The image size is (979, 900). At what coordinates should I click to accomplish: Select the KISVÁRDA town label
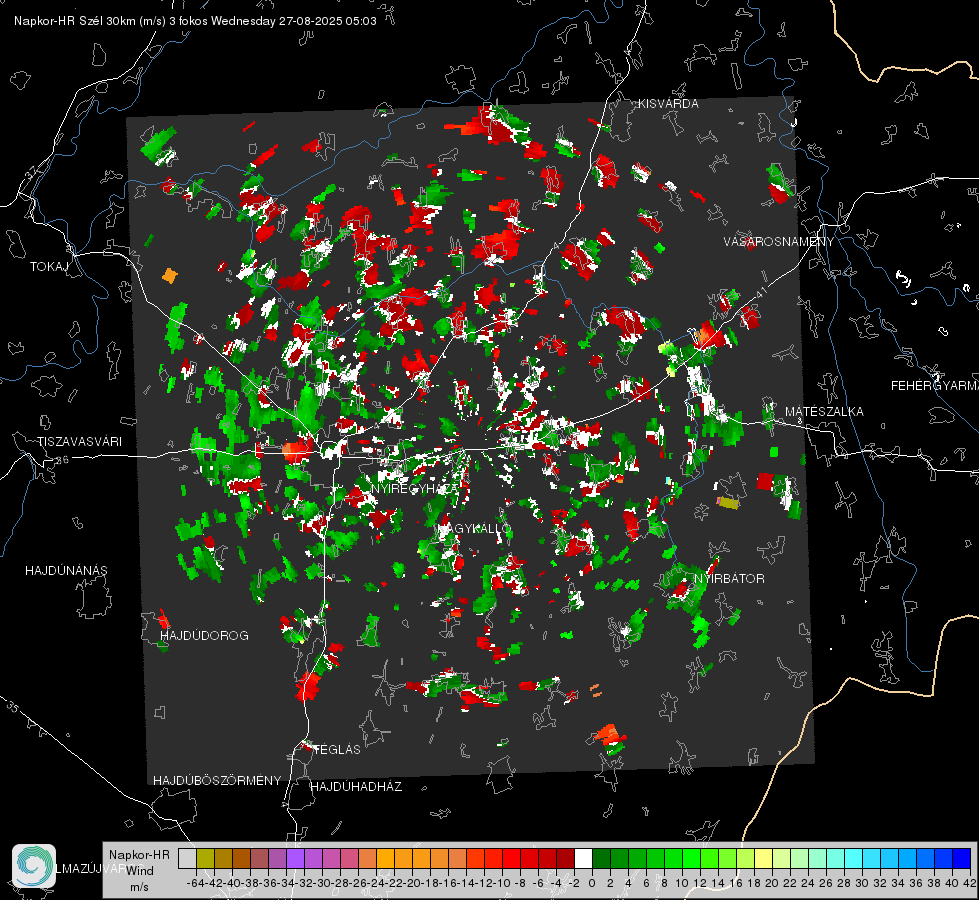point(668,104)
